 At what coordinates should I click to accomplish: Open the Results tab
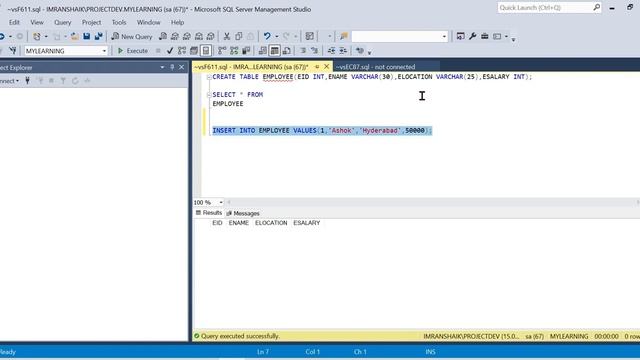(209, 213)
